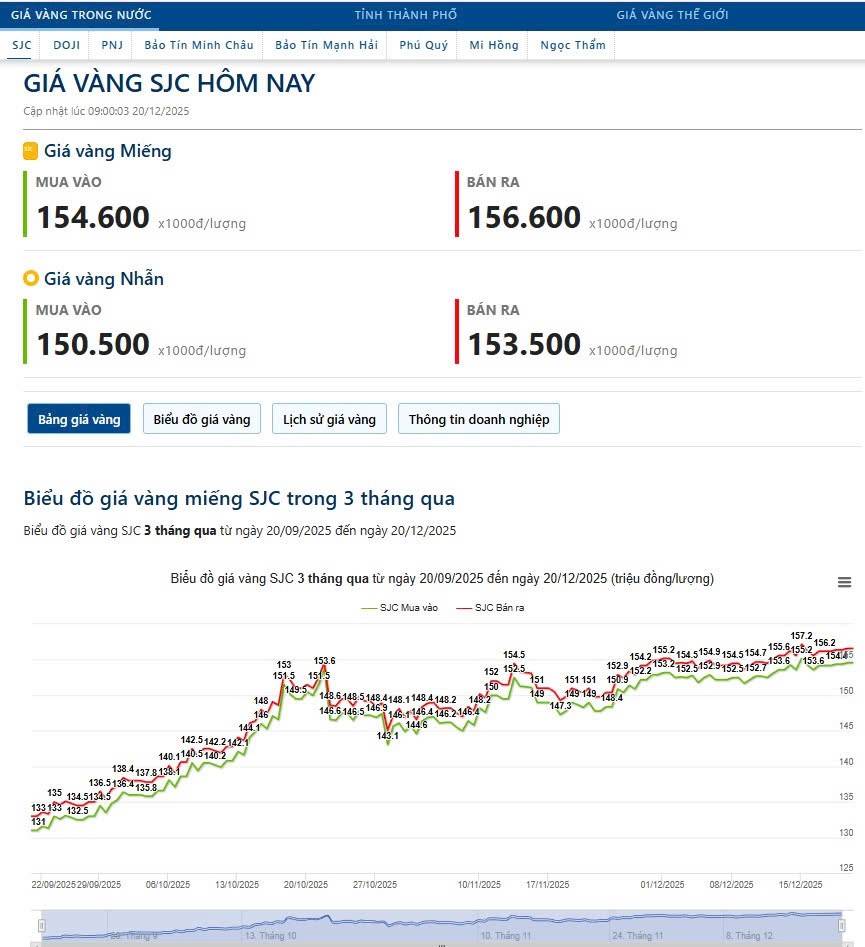View Thông tin doanh nghiệp

[478, 419]
